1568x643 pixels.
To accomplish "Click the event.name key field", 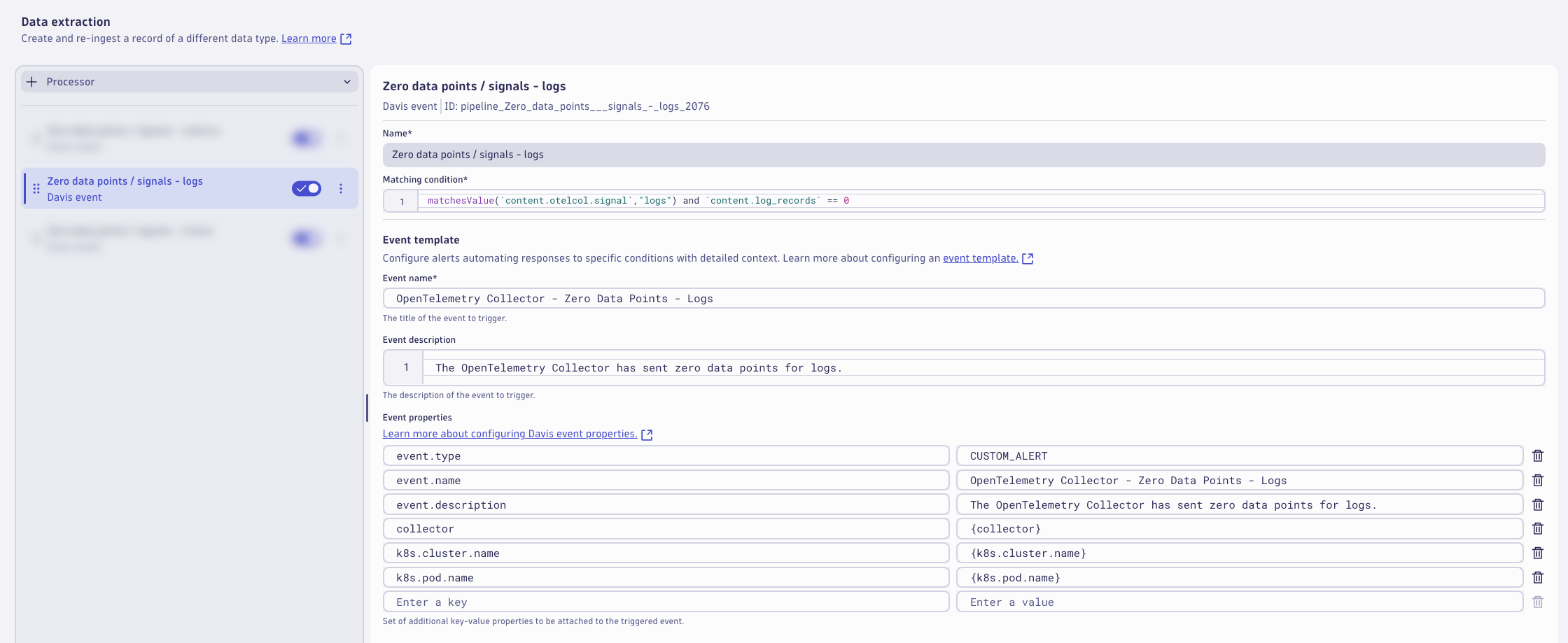I will tap(666, 480).
